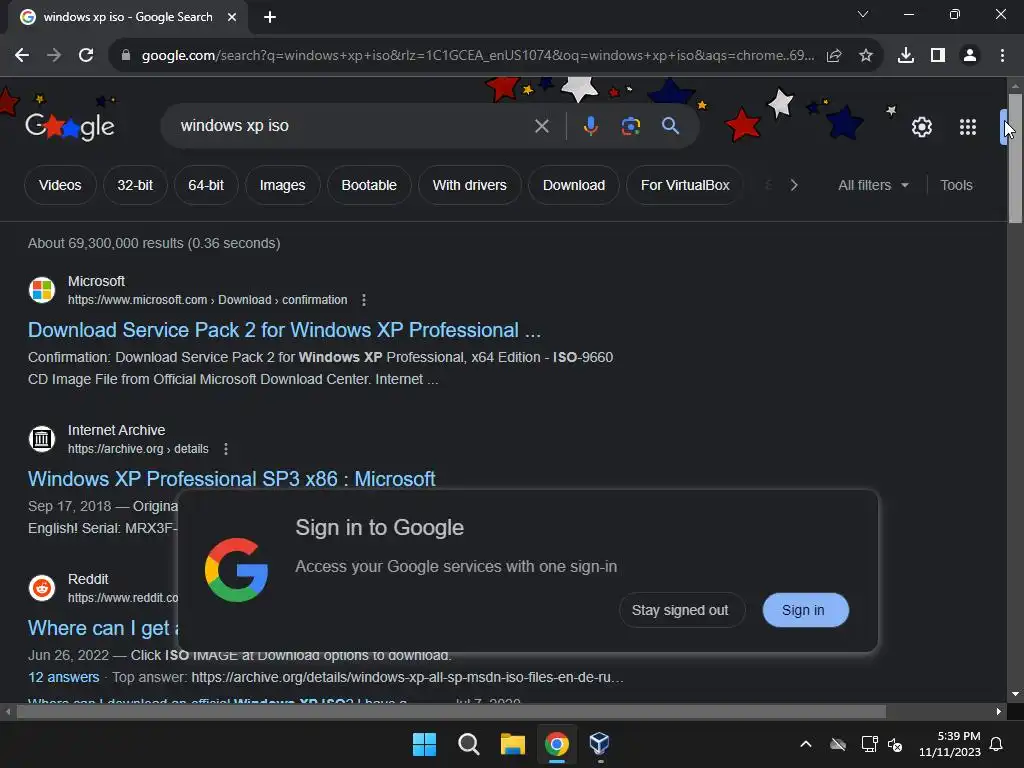The image size is (1024, 768).
Task: Choose Stay signed out
Action: pyautogui.click(x=680, y=610)
